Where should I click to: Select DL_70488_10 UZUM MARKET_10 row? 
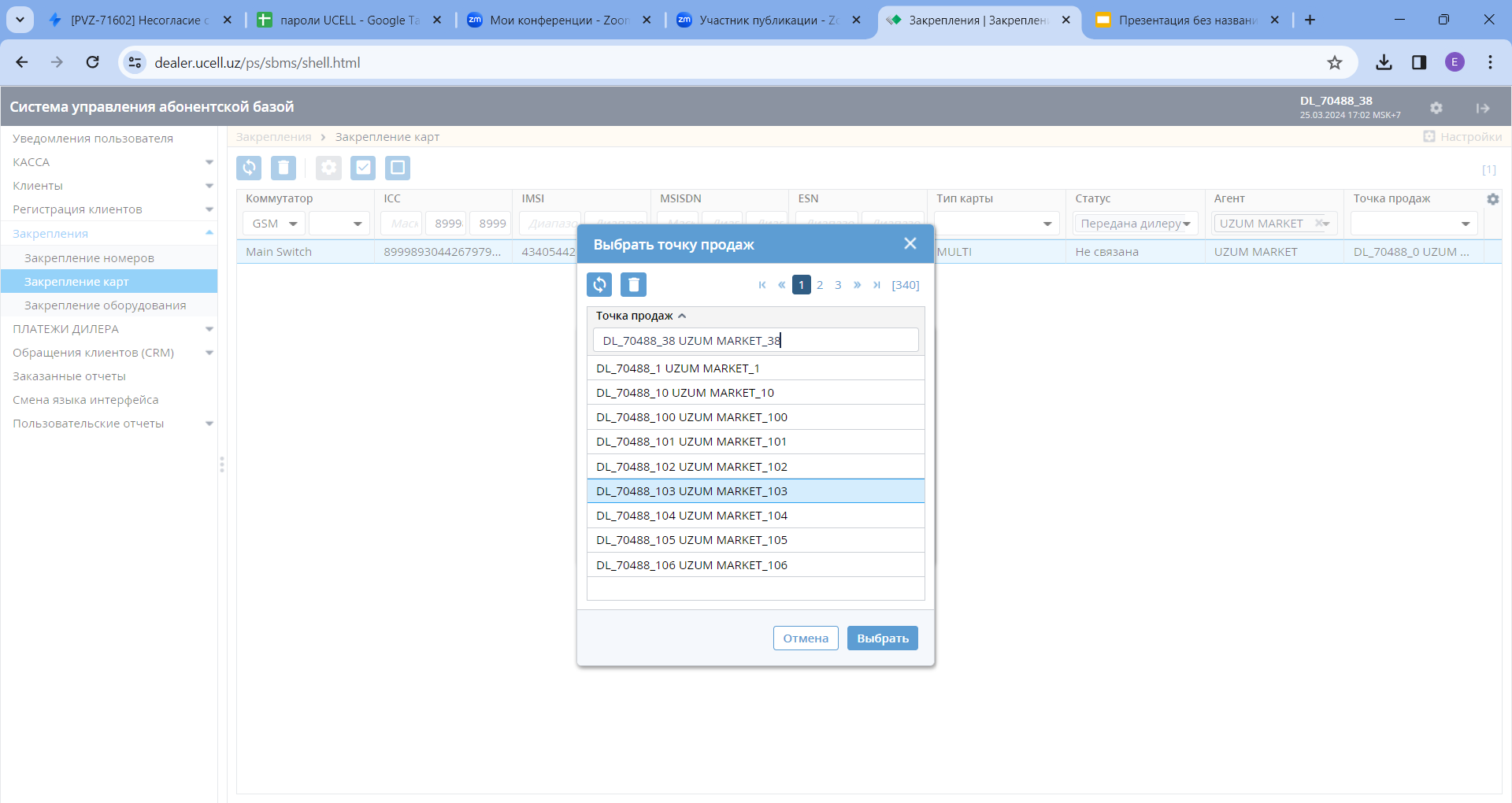point(755,393)
